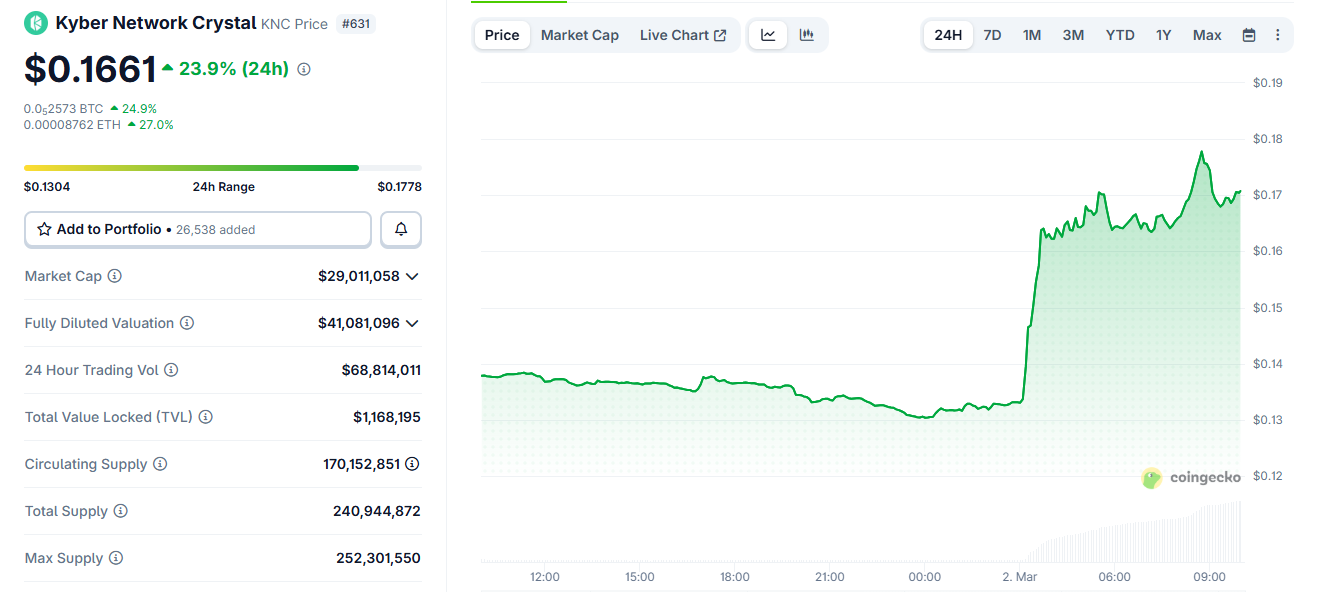This screenshot has height=592, width=1339.
Task: Switch chart to candlestick view
Action: 807,34
